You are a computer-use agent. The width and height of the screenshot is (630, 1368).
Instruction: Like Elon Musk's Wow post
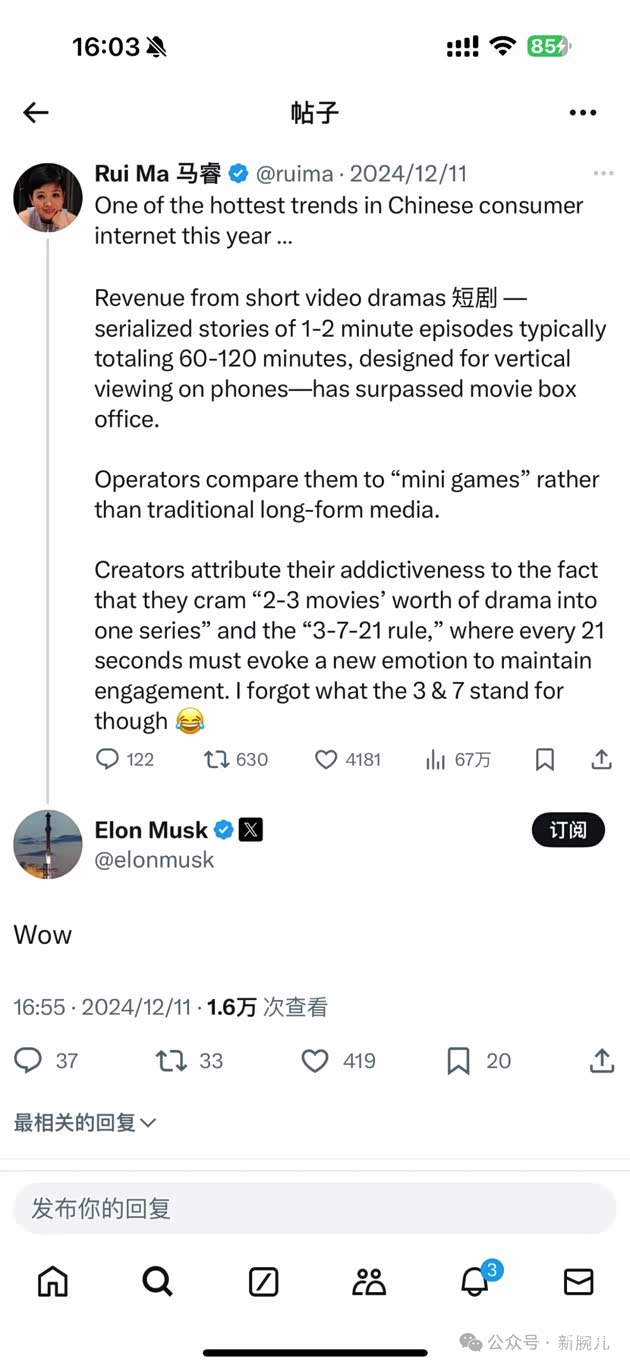pos(315,1061)
